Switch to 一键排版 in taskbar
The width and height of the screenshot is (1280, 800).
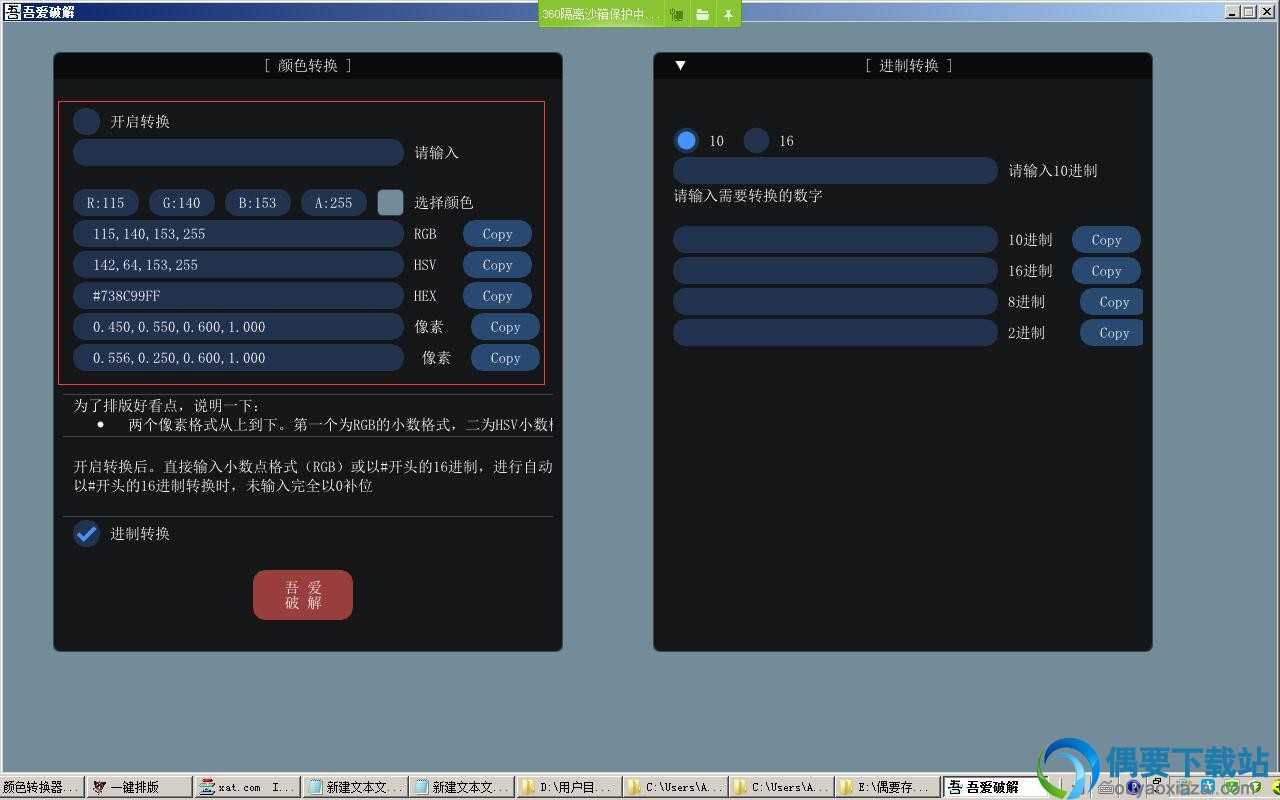click(139, 787)
